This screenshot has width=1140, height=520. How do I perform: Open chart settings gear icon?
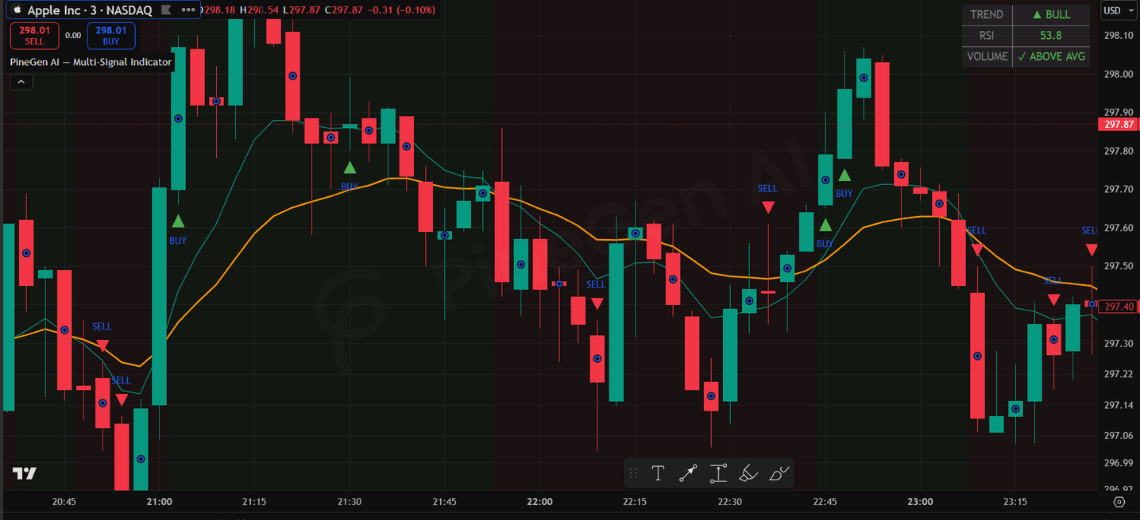pyautogui.click(x=1119, y=503)
